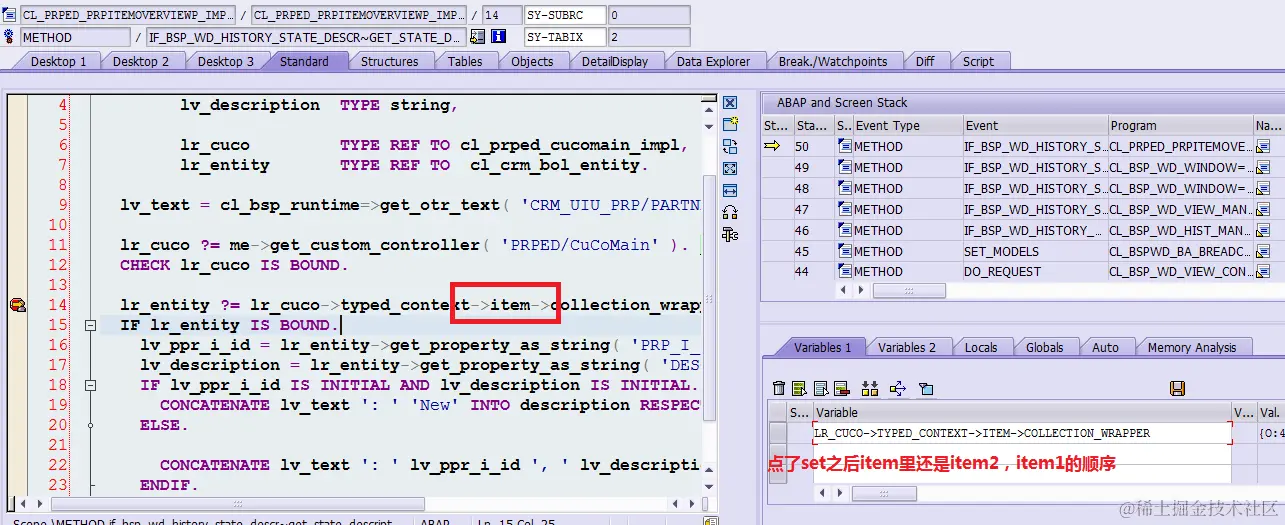Switch to the Globals tab
Viewport: 1285px width, 525px height.
pos(1044,347)
